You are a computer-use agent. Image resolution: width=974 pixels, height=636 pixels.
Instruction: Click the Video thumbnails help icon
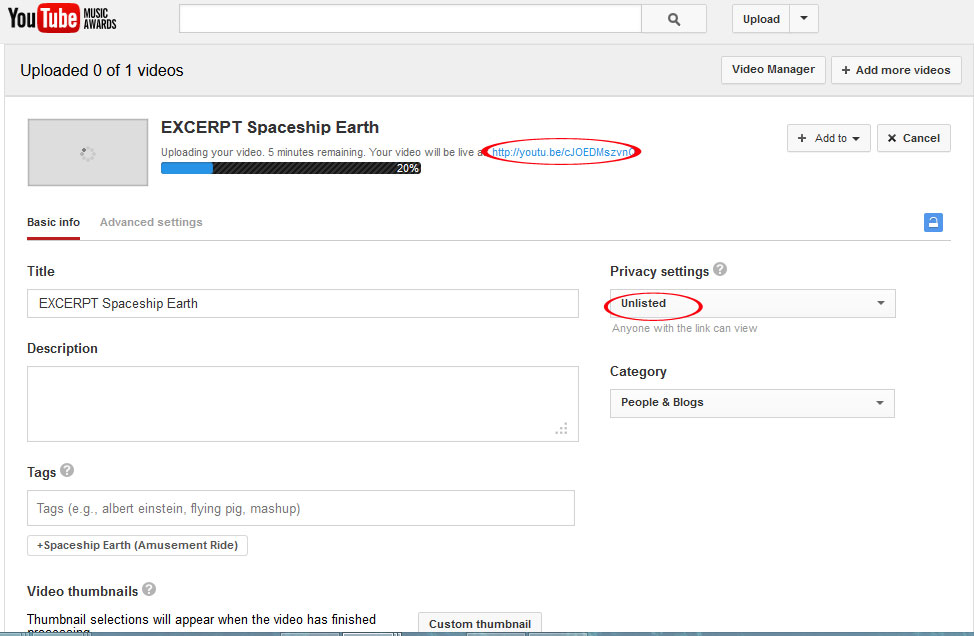tap(149, 589)
